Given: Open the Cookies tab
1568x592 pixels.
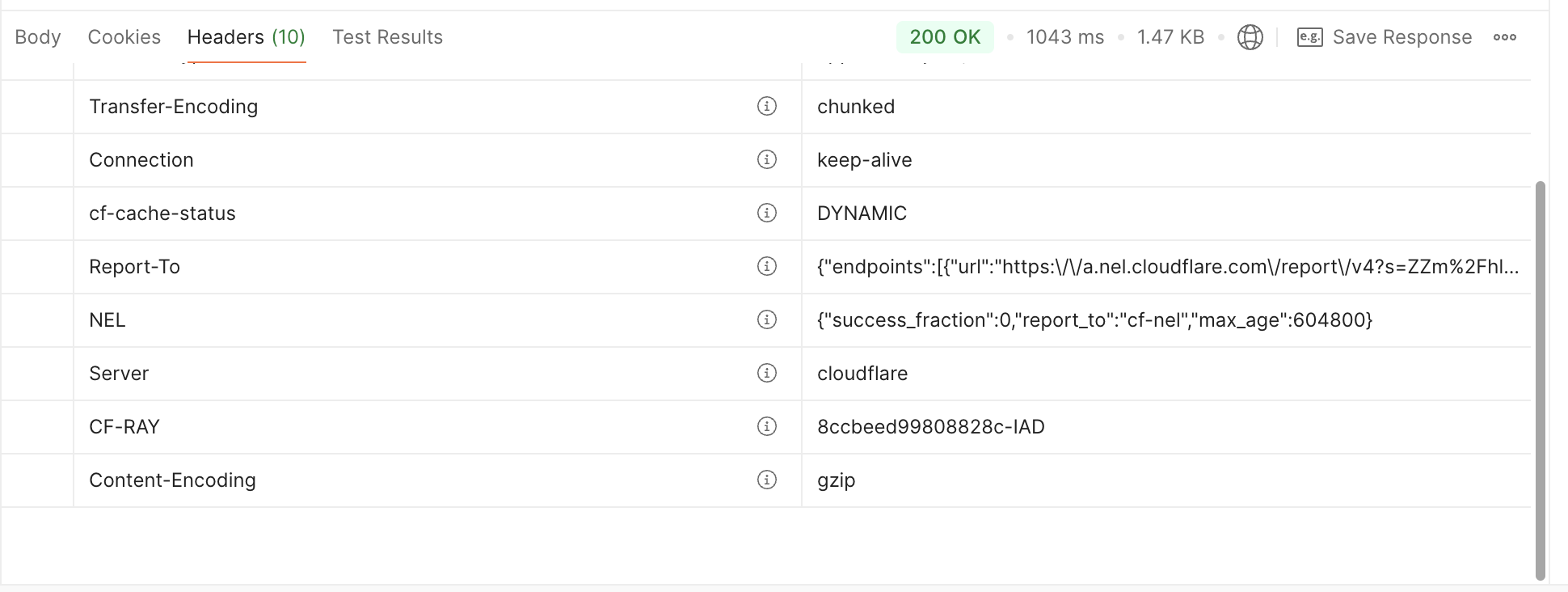Looking at the screenshot, I should click(x=124, y=37).
